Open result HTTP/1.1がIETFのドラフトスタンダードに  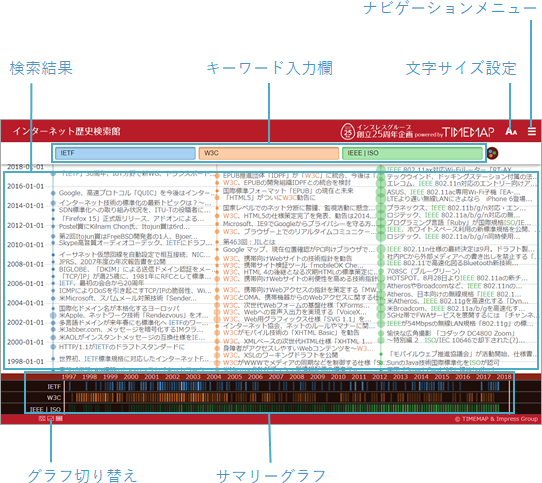click(x=122, y=347)
